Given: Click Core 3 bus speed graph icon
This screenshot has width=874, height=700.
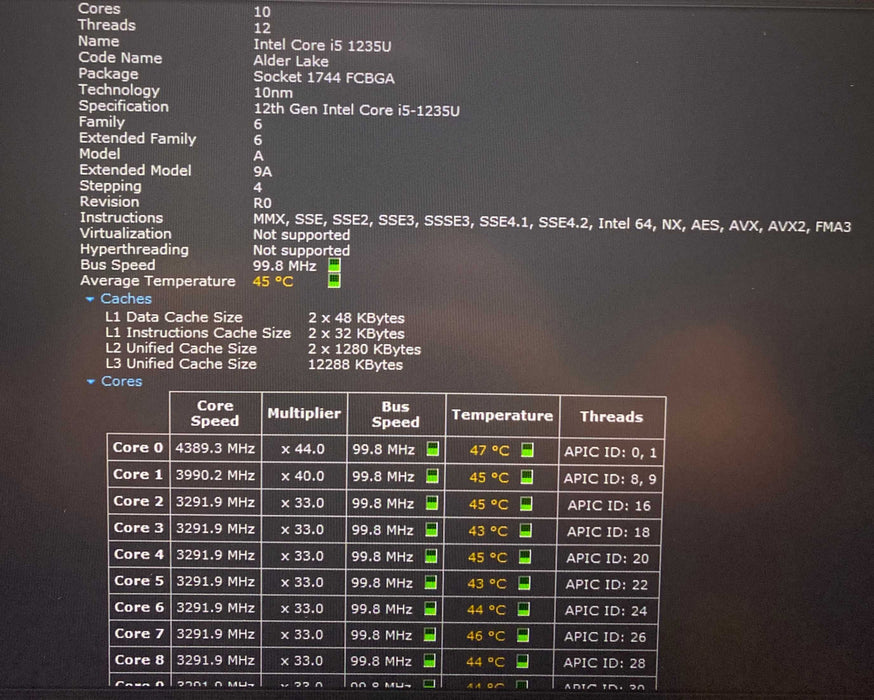Looking at the screenshot, I should tap(431, 529).
